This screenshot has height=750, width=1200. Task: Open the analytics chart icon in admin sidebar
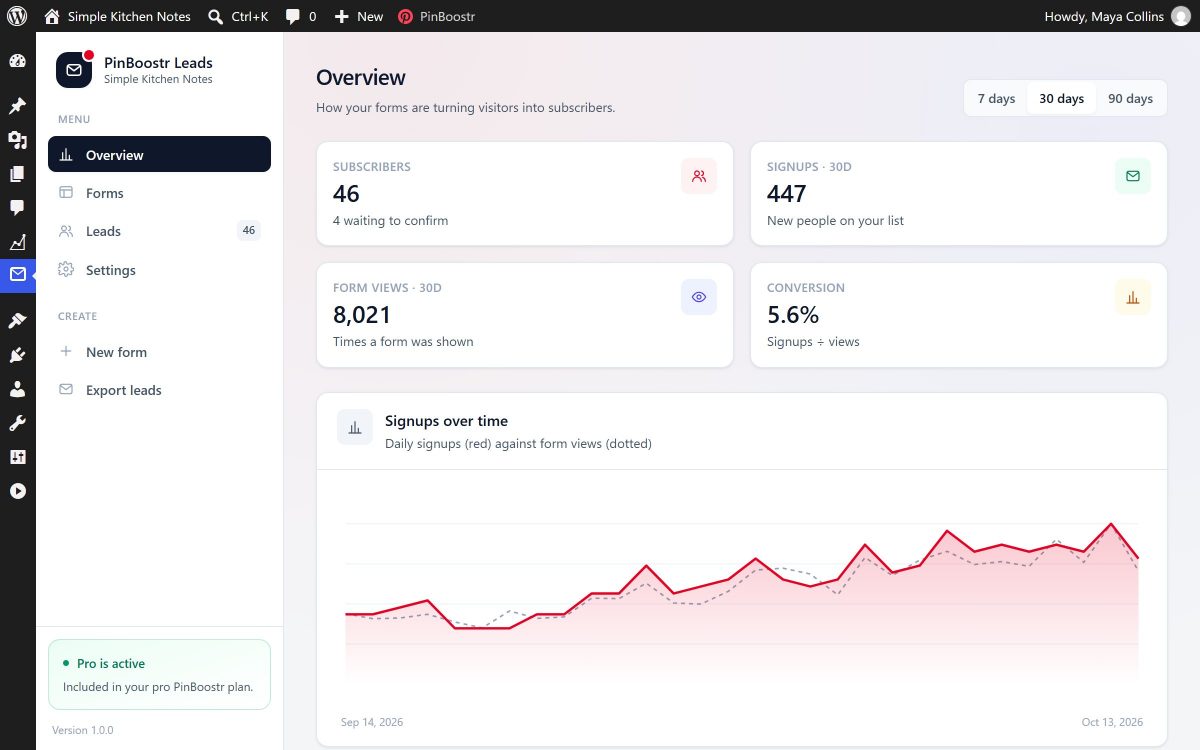coord(17,242)
